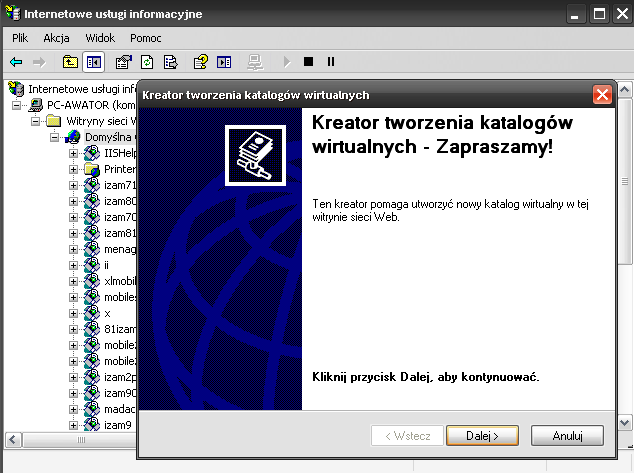
Task: Select the 81izam virtual directory
Action: pyautogui.click(x=120, y=329)
